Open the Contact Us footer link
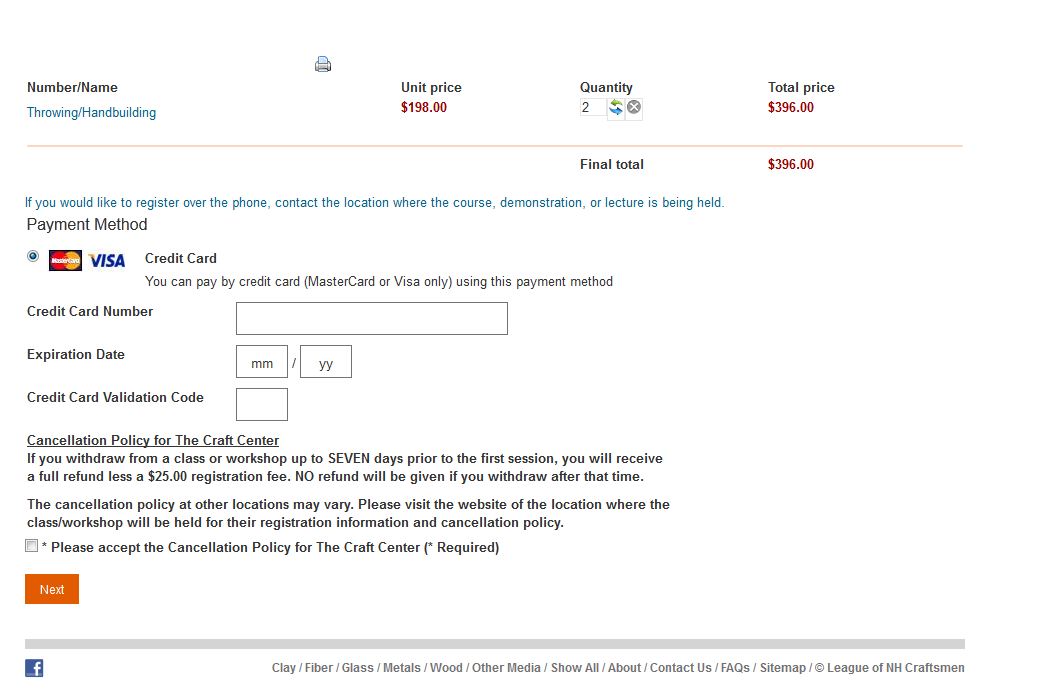The height and width of the screenshot is (691, 1045). point(680,668)
